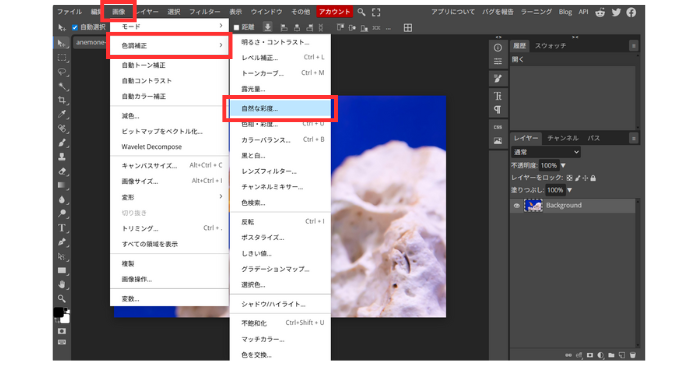Toggle fullscreen mode icon
The height and width of the screenshot is (365, 698).
pos(376,12)
